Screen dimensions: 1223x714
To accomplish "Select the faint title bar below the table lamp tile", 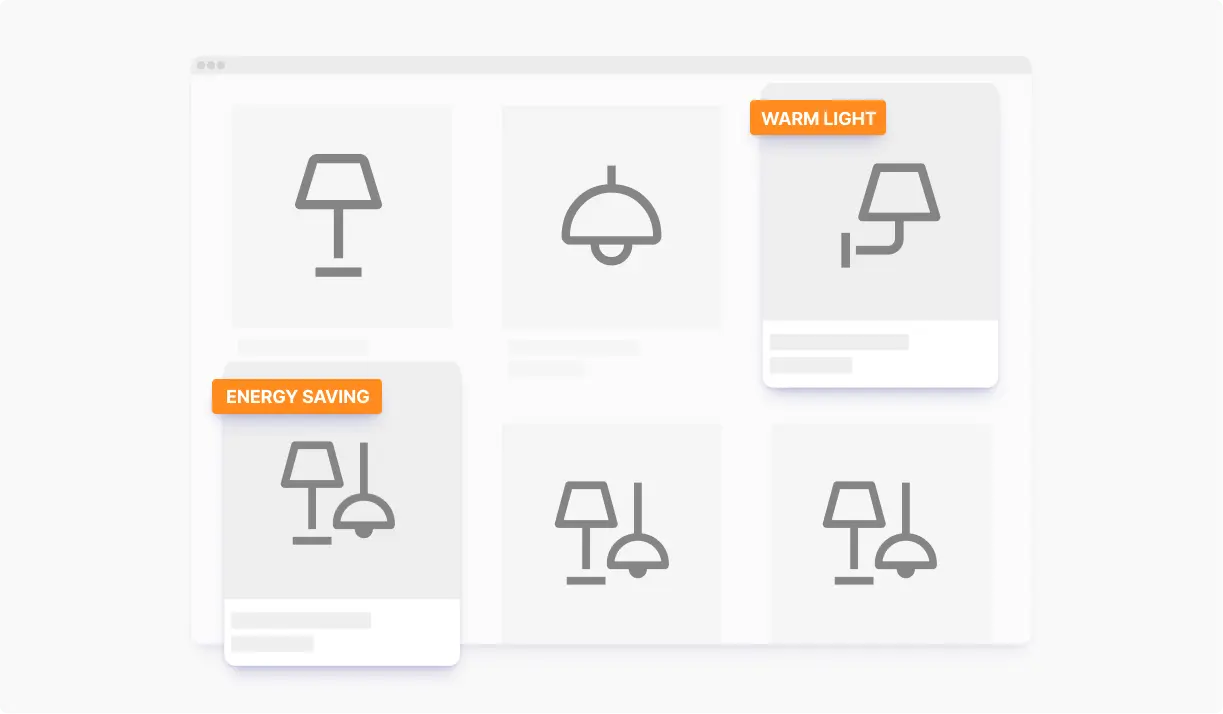I will click(303, 346).
